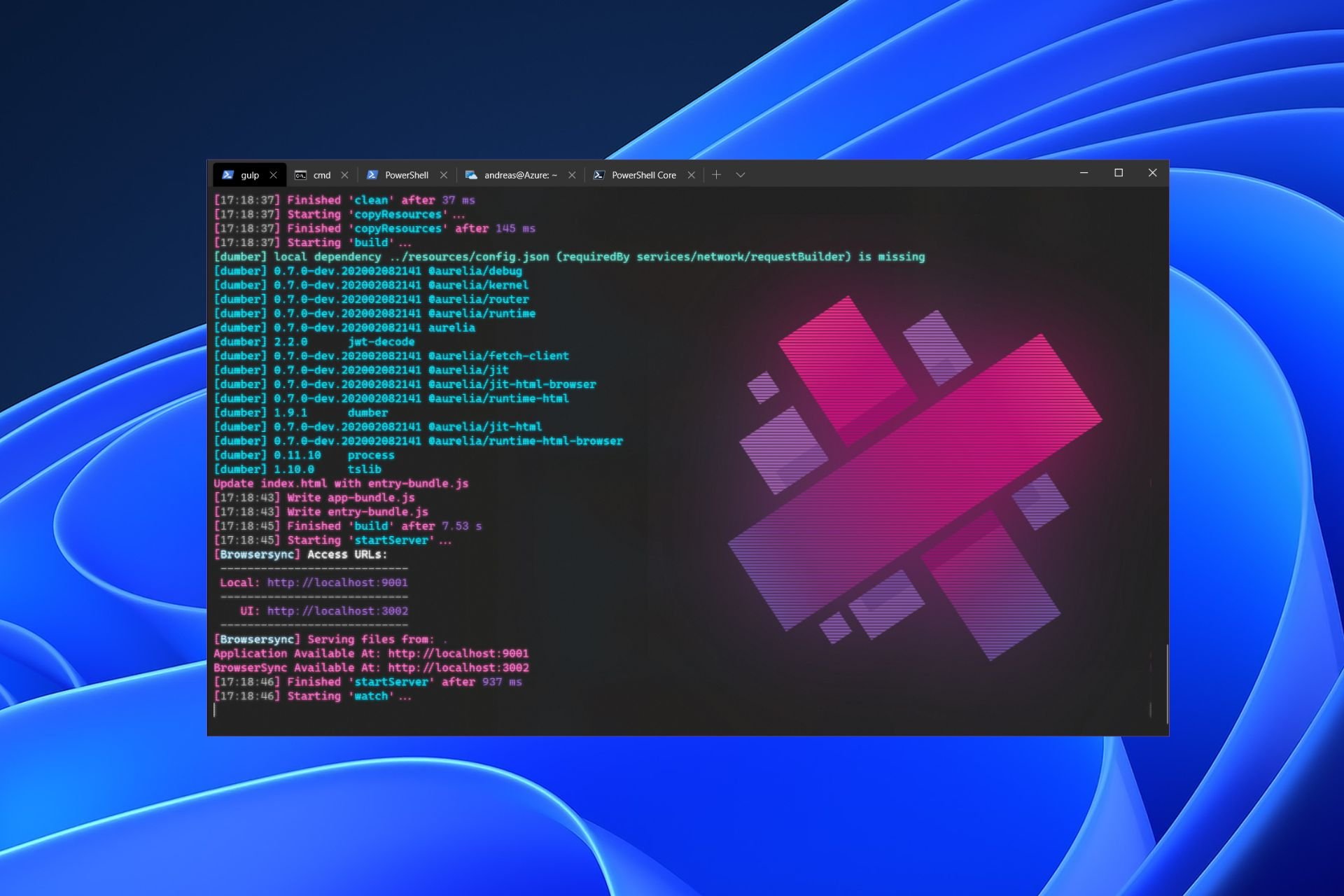Click "Finished 'build' after 7.53 s" line
The width and height of the screenshot is (1344, 896).
click(348, 526)
